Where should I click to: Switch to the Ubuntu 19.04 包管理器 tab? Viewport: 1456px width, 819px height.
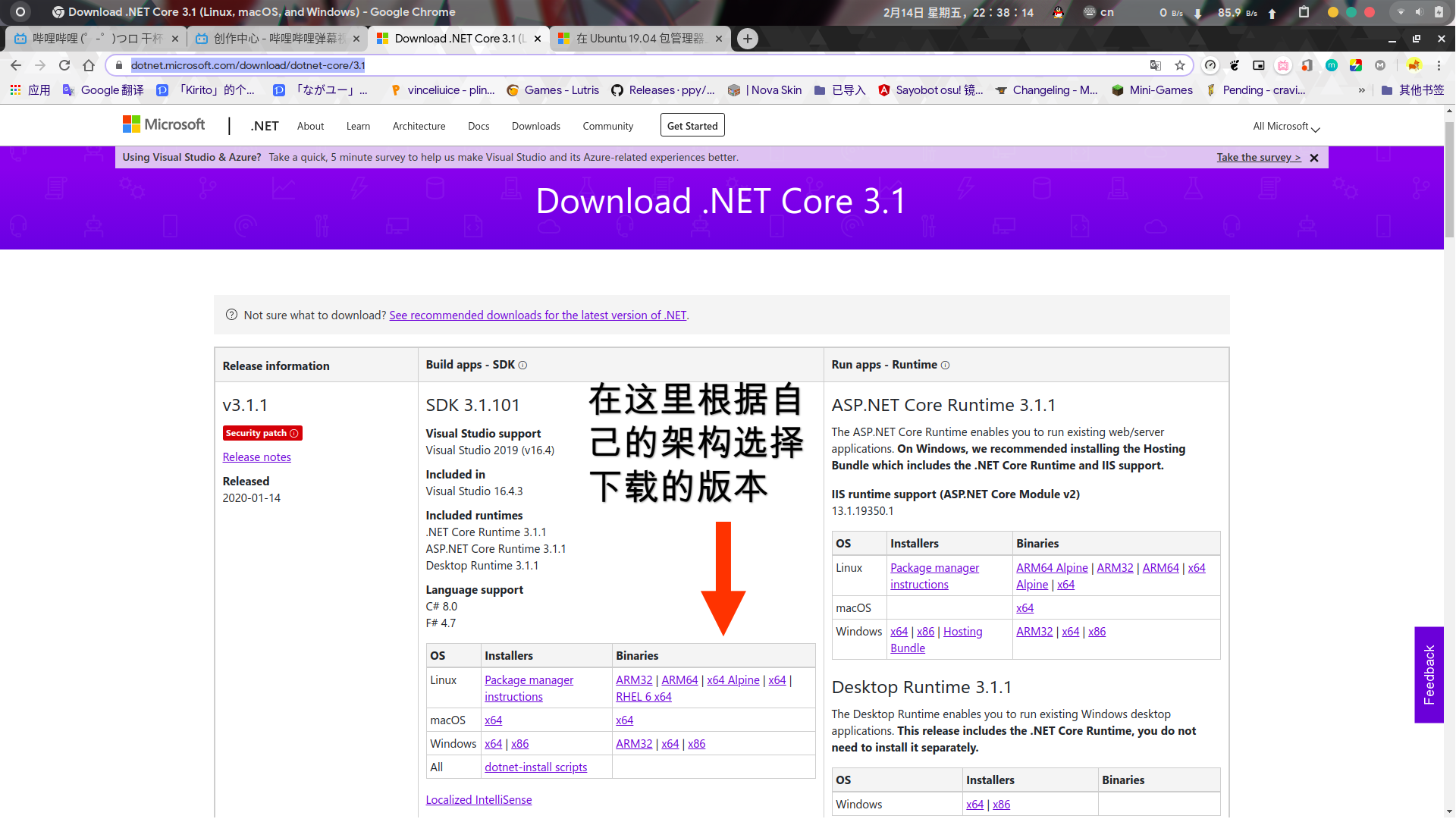click(x=640, y=39)
